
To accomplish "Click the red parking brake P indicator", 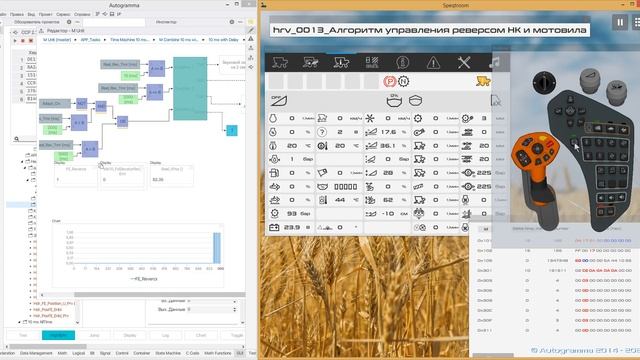I will tap(389, 82).
